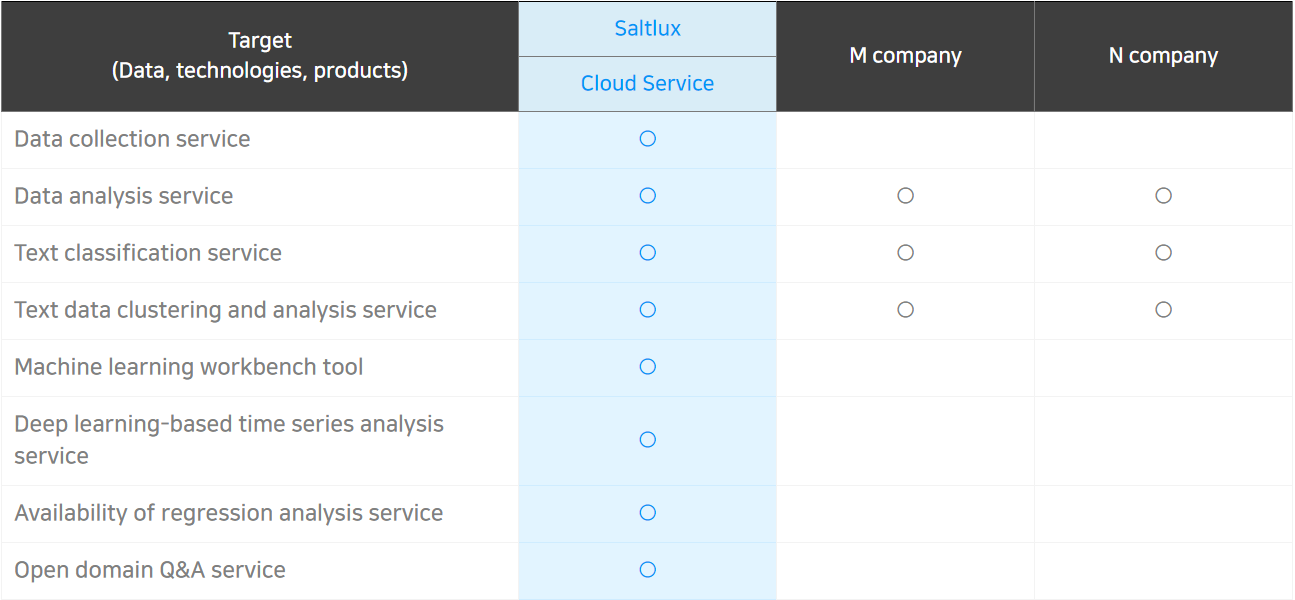Click the Saltlux header link
Viewport: 1295px width, 600px height.
pos(647,29)
